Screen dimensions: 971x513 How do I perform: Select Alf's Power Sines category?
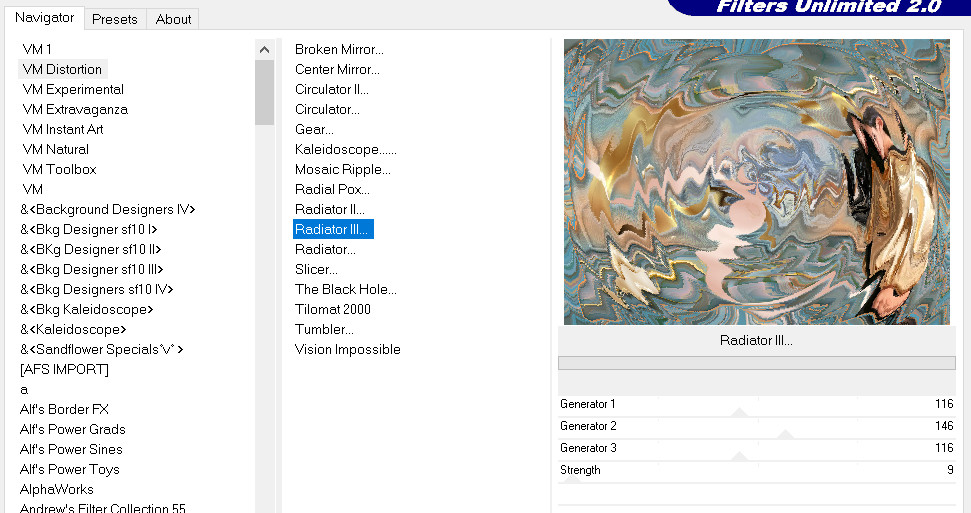click(71, 449)
